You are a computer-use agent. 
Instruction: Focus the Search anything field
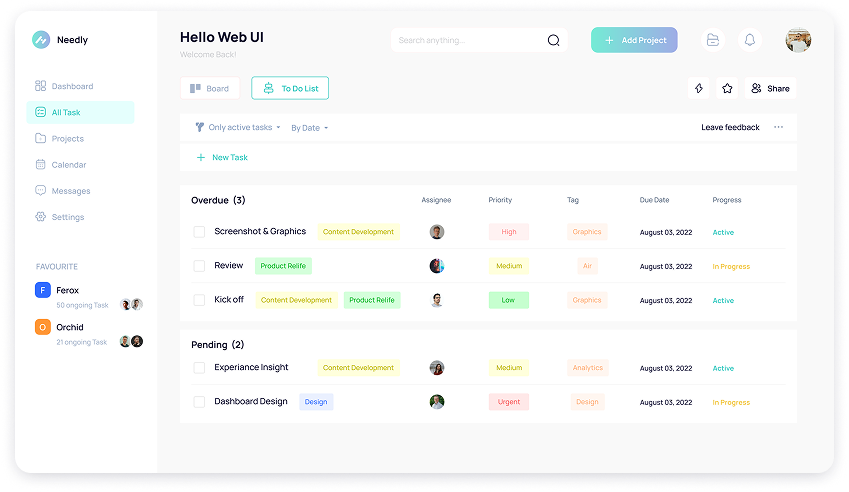pos(479,40)
